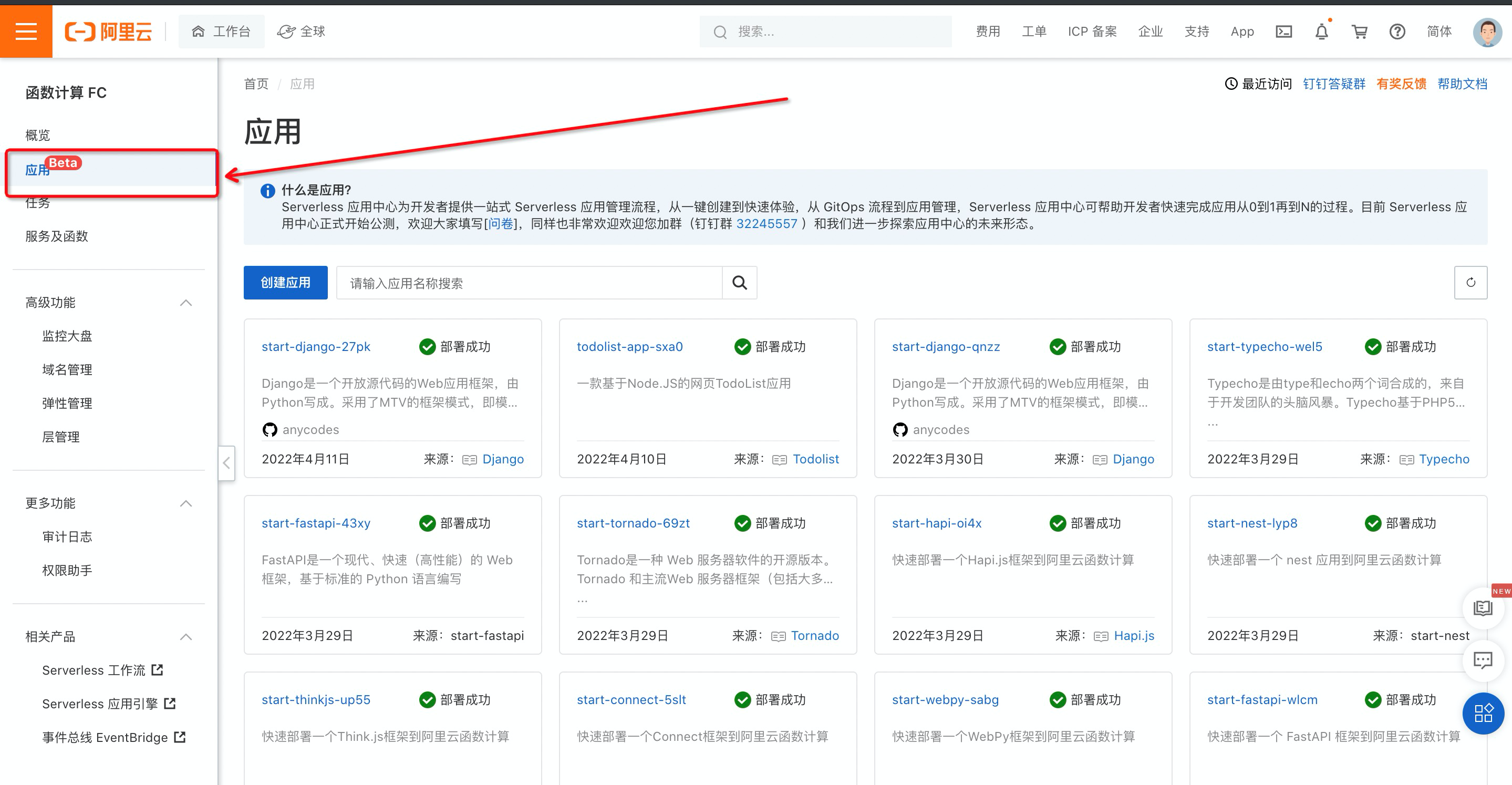Collapse the 高级功能 section
The height and width of the screenshot is (785, 1512).
(185, 302)
